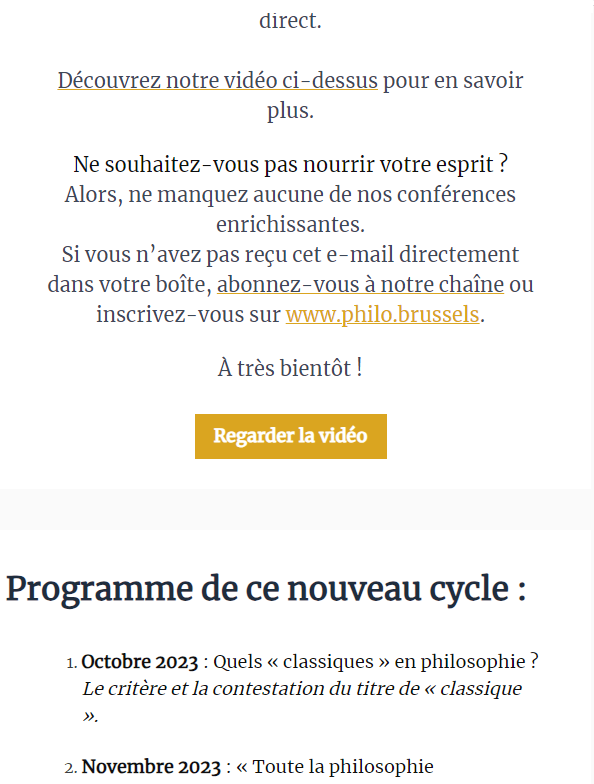Screen dimensions: 594x784
Task: Click the 'Ne souhaitez-vous pas nourrir votre esprit' line
Action: tap(290, 164)
